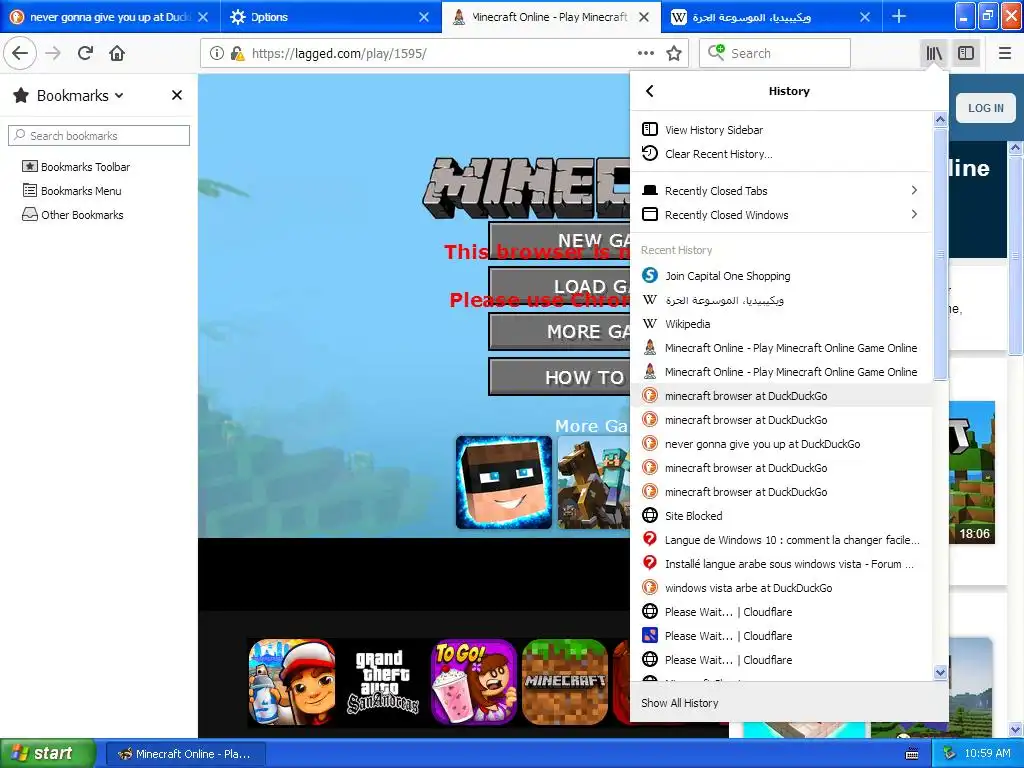The image size is (1024, 768).
Task: Open Installé langue arabe history entry
Action: [781, 564]
